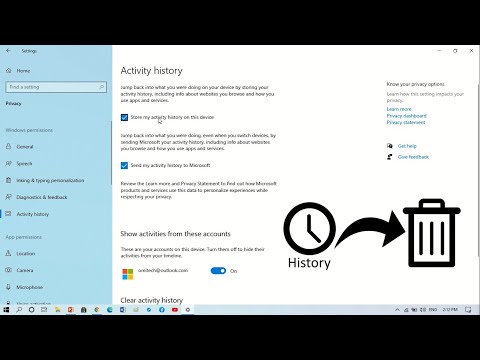Click the ENG language indicator
Image resolution: width=480 pixels, height=360 pixels.
[x=433, y=310]
